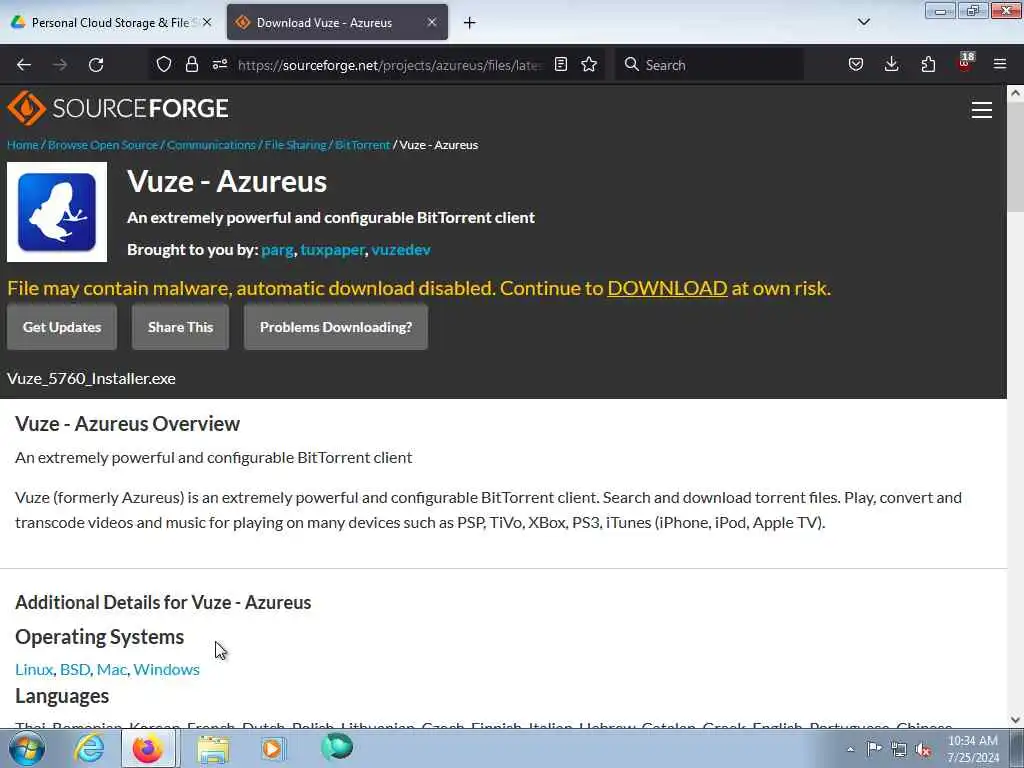1024x768 pixels.
Task: Click the Vuze frog project icon
Action: click(57, 212)
